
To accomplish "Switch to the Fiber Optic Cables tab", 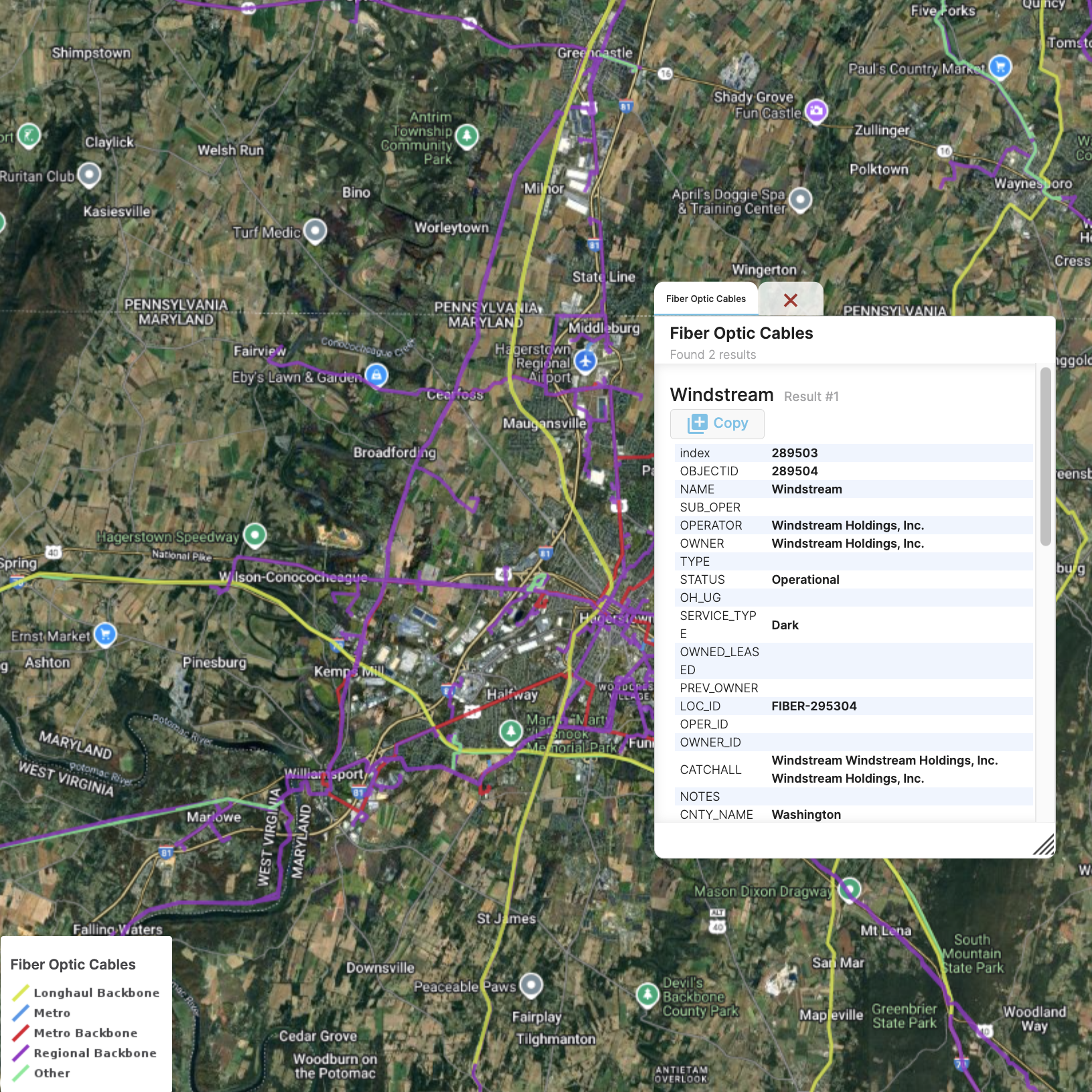I will click(x=706, y=300).
